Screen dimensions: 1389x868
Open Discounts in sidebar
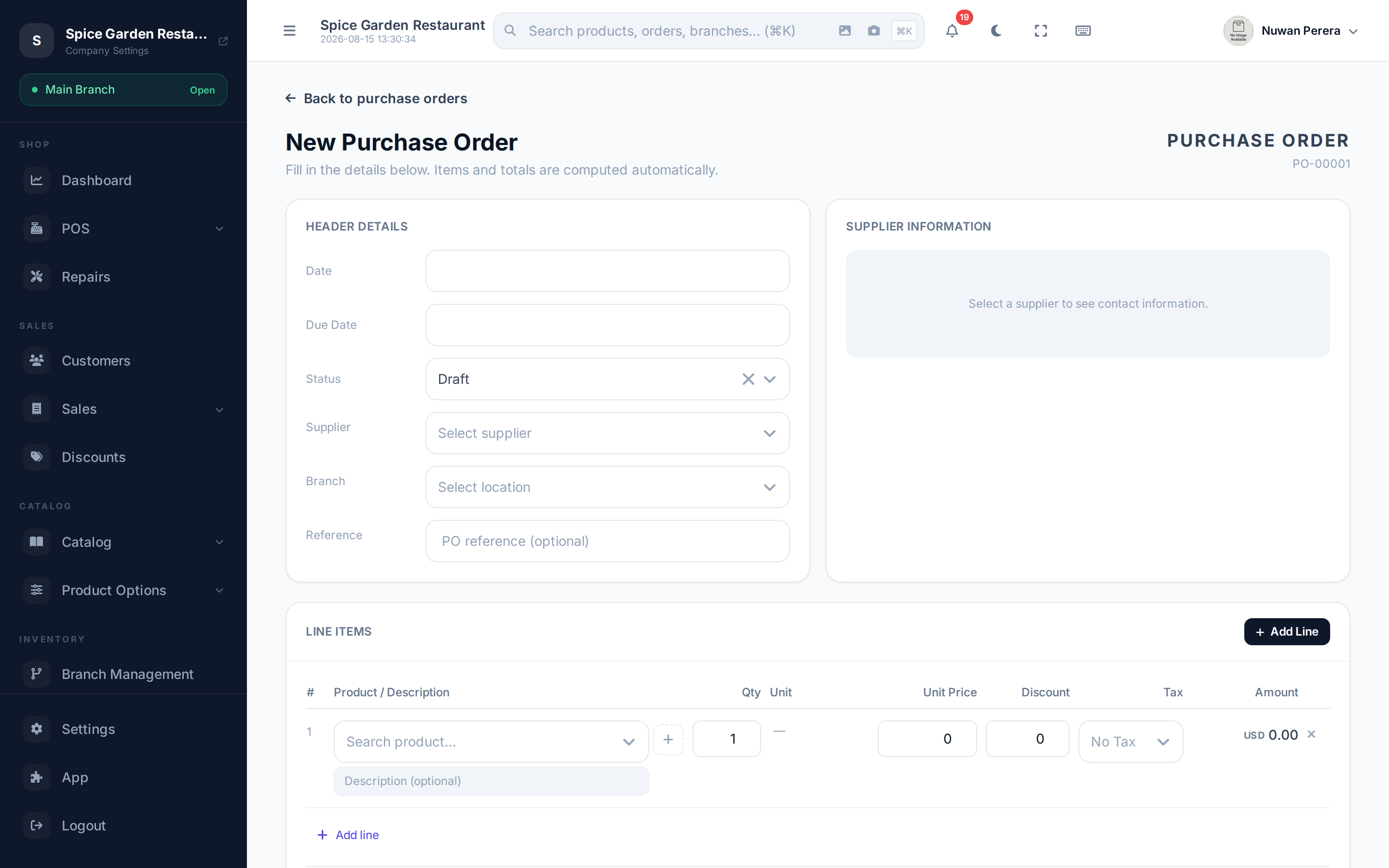(x=123, y=457)
